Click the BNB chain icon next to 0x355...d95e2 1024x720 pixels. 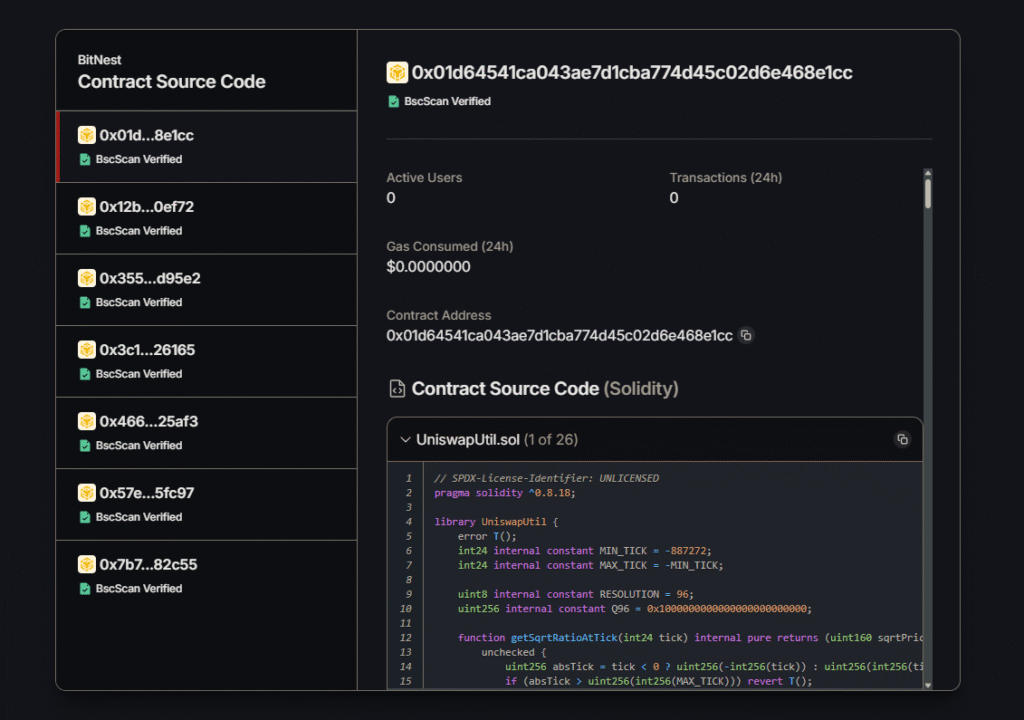click(x=87, y=278)
